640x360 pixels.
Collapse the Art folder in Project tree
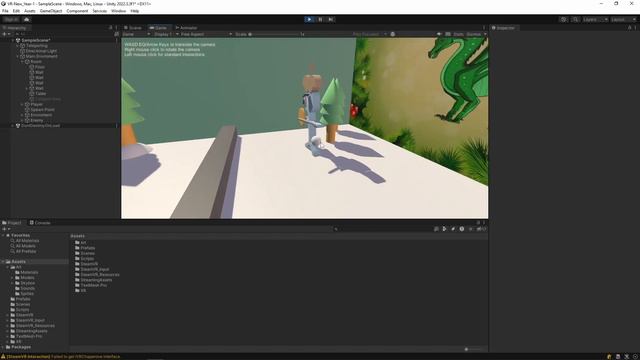[x=8, y=267]
